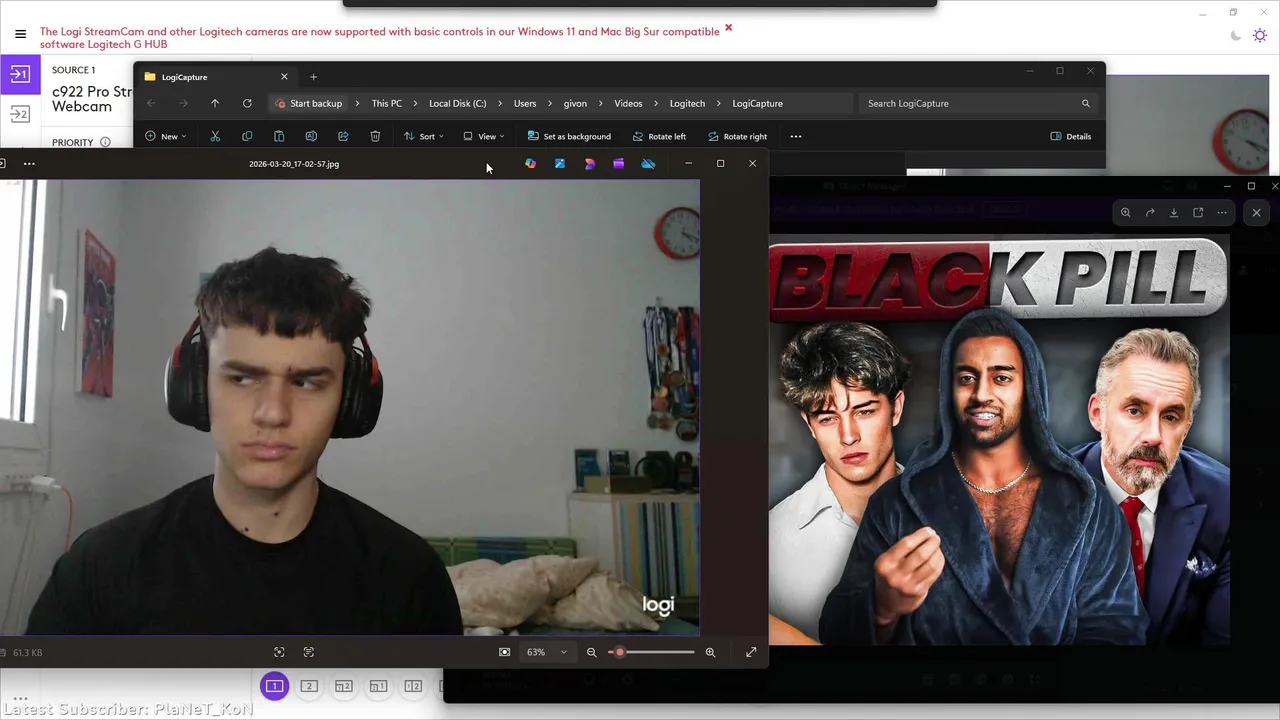The height and width of the screenshot is (720, 1280).
Task: Go up one folder in File Explorer
Action: [215, 103]
